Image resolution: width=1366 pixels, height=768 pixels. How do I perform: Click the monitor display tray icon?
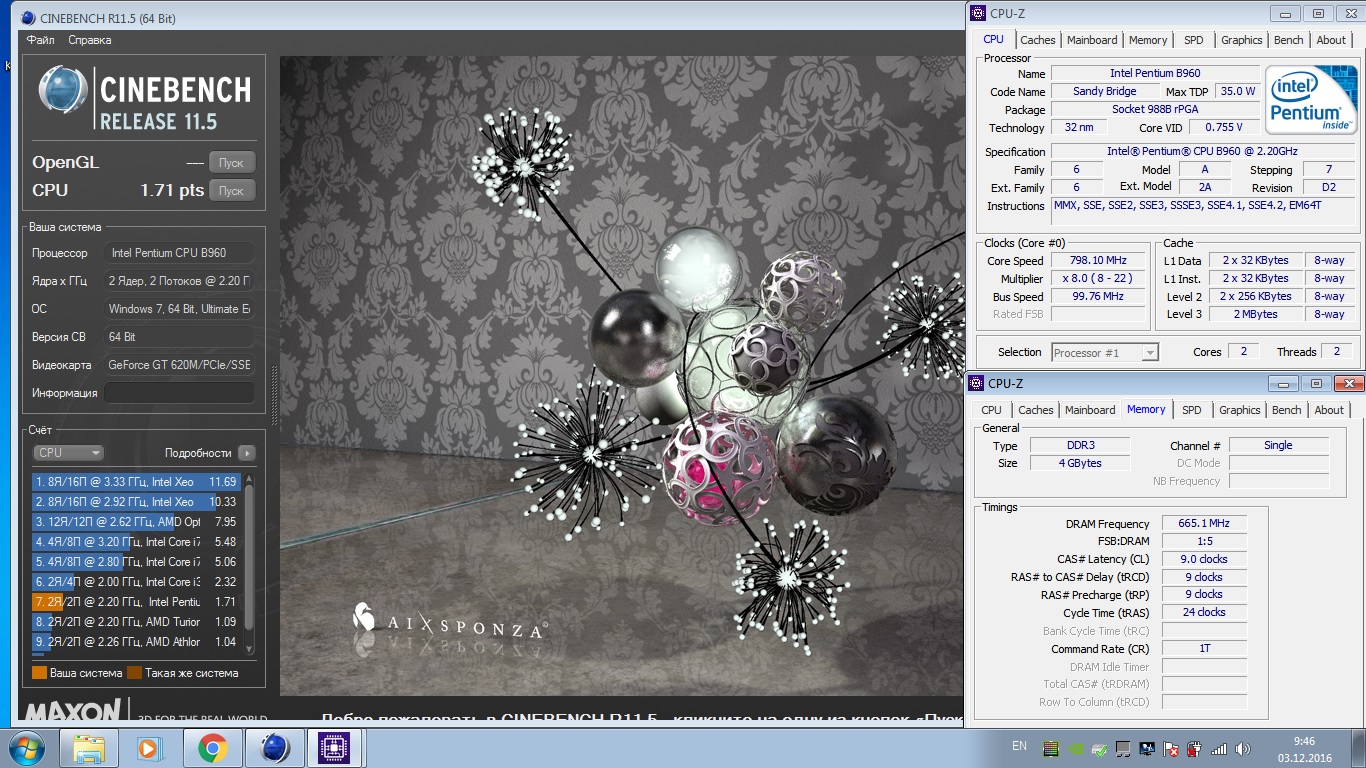point(1147,749)
